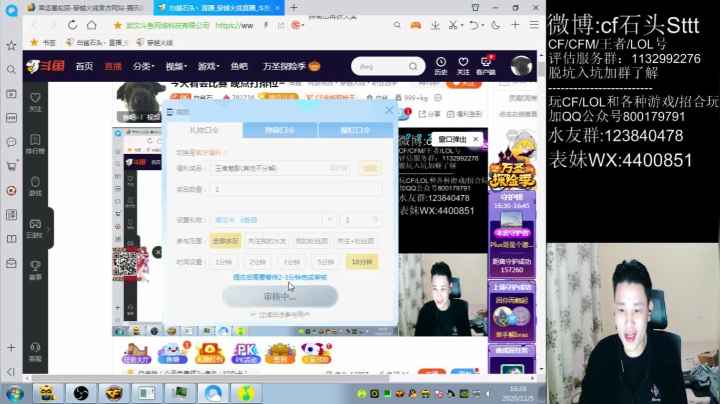Set time to 10分钟
Screen dimensions: 720x404
pyautogui.click(x=362, y=262)
